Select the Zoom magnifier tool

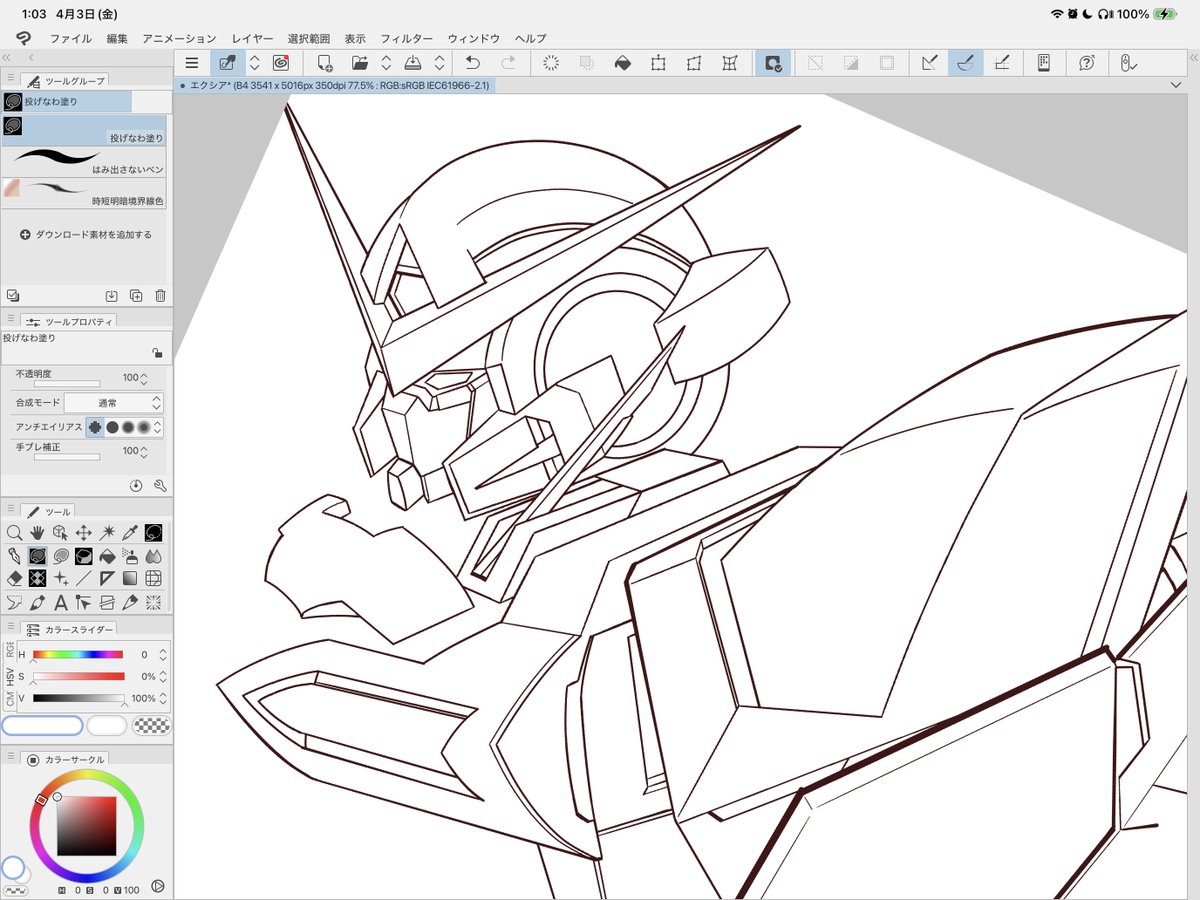click(14, 533)
